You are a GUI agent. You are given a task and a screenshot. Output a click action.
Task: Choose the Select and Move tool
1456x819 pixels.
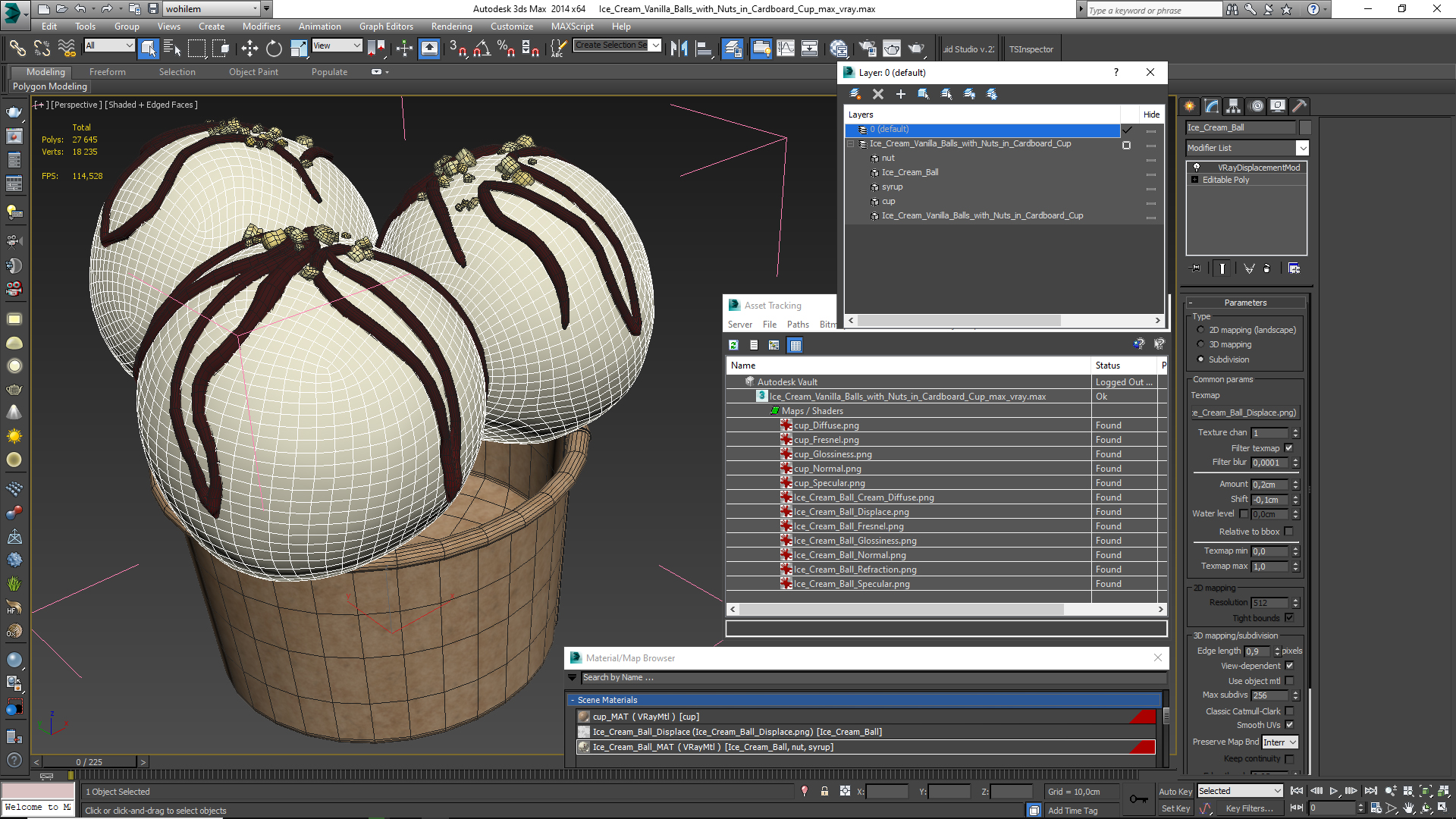pos(249,49)
